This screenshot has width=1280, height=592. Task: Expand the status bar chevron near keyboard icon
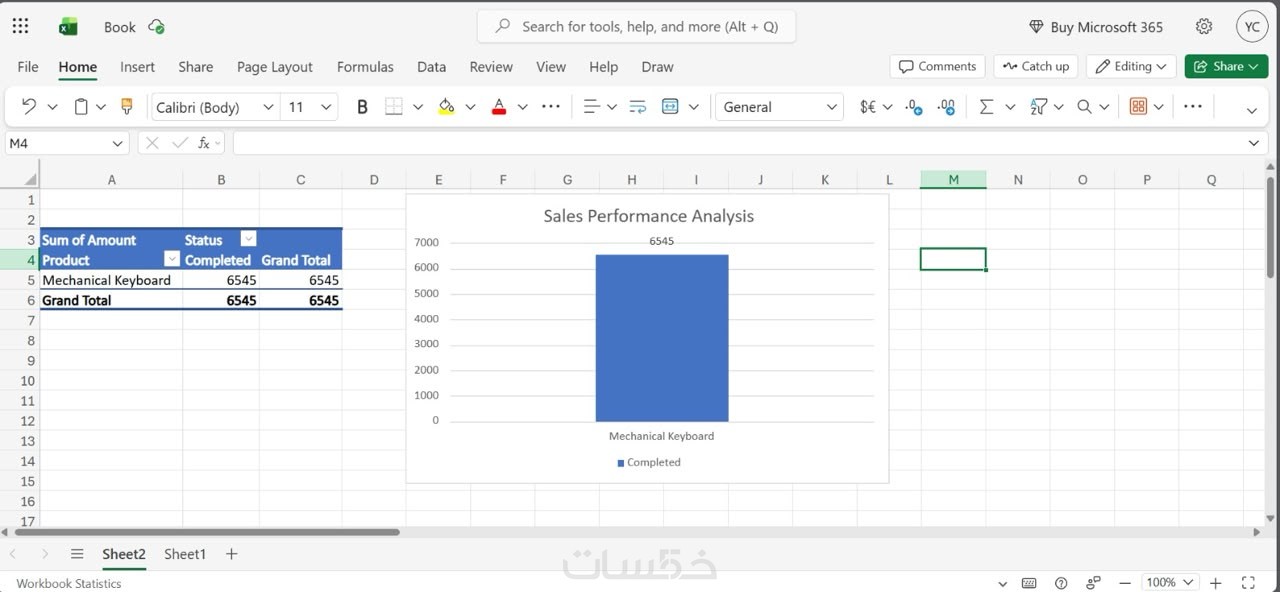[x=1003, y=583]
